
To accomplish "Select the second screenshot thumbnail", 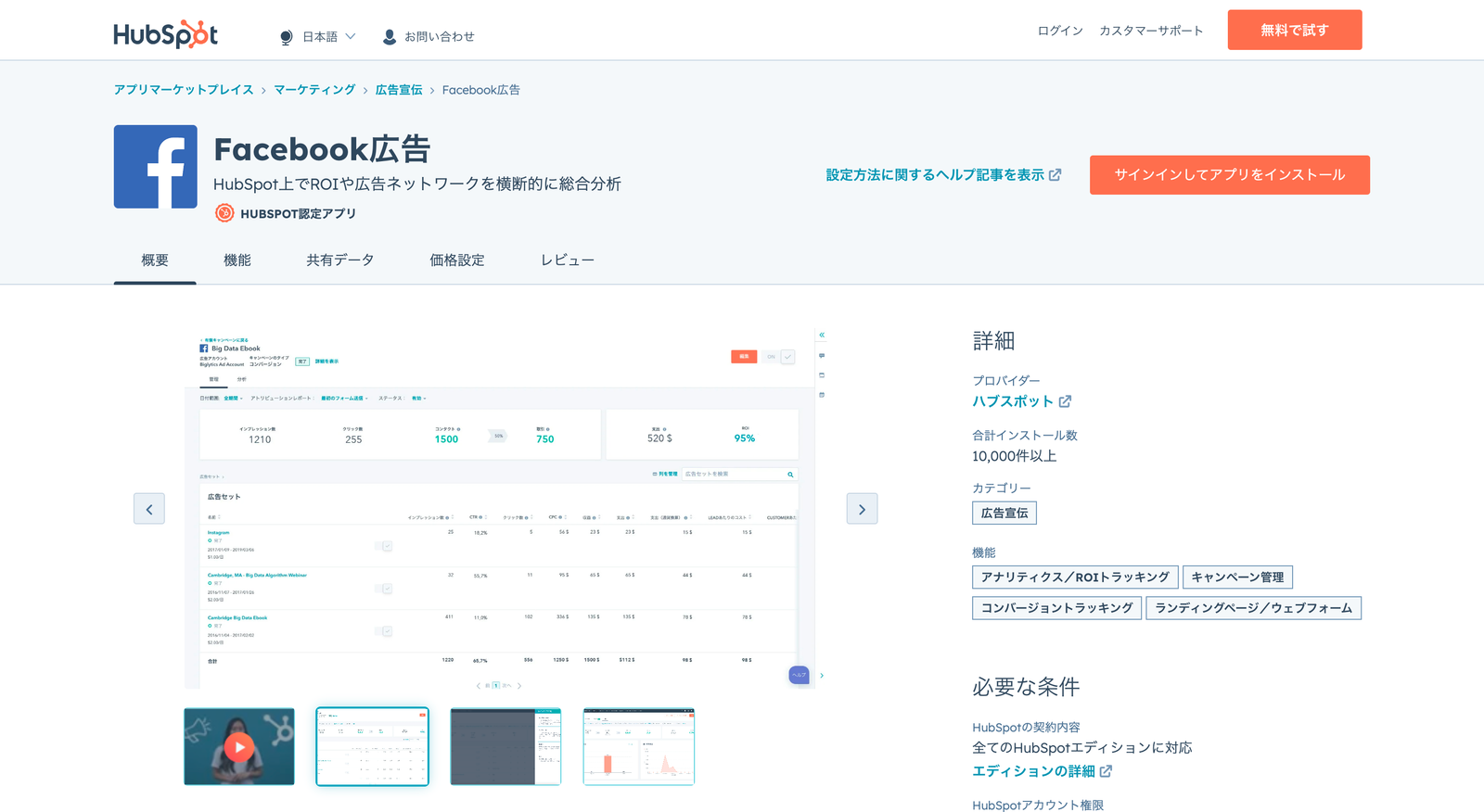I will pyautogui.click(x=372, y=746).
